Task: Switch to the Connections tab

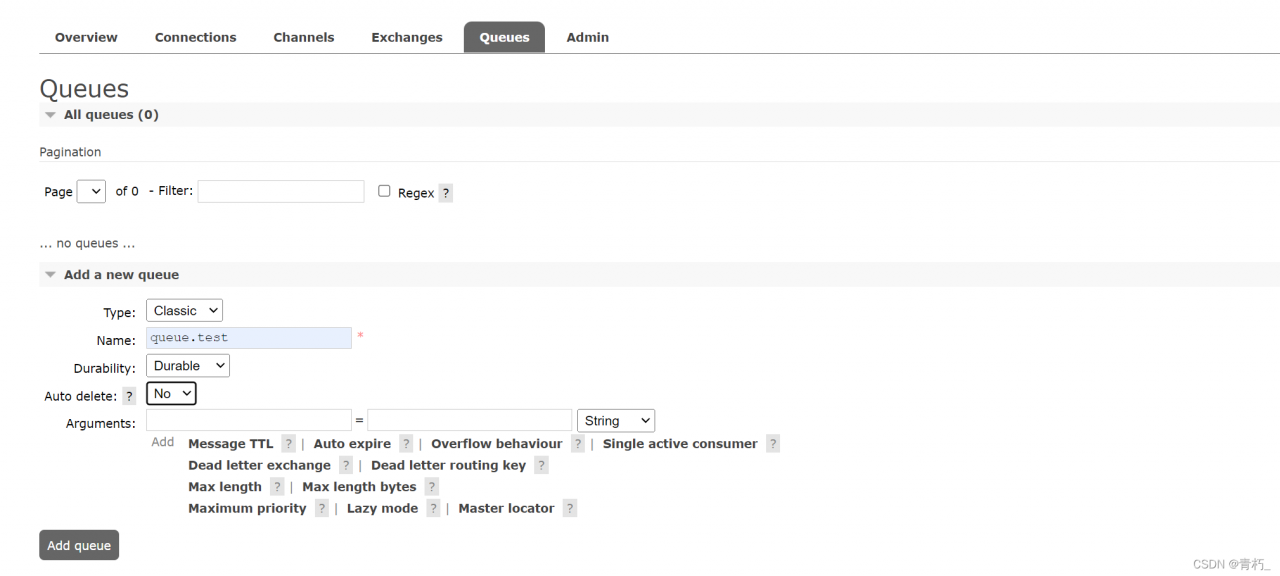Action: point(196,37)
